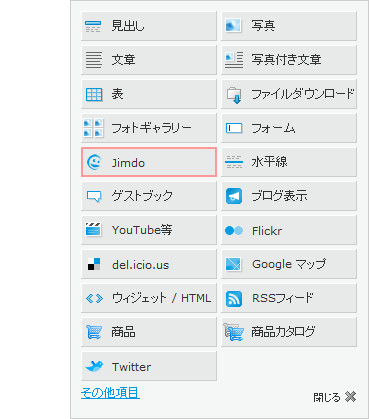Select the highlighted Jimdo label

(128, 163)
